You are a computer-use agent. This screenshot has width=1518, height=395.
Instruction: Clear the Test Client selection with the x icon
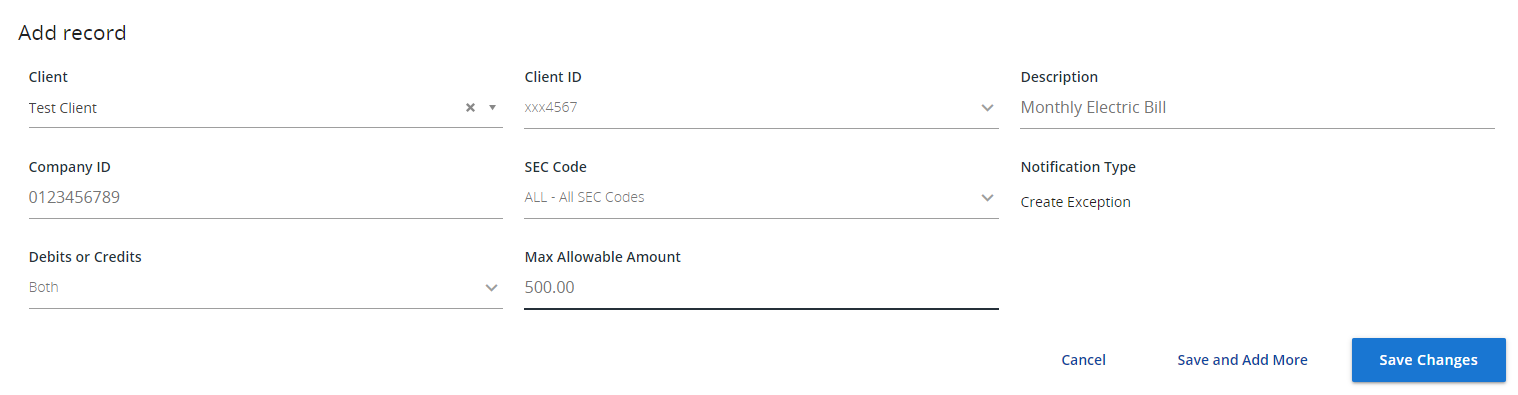(470, 107)
